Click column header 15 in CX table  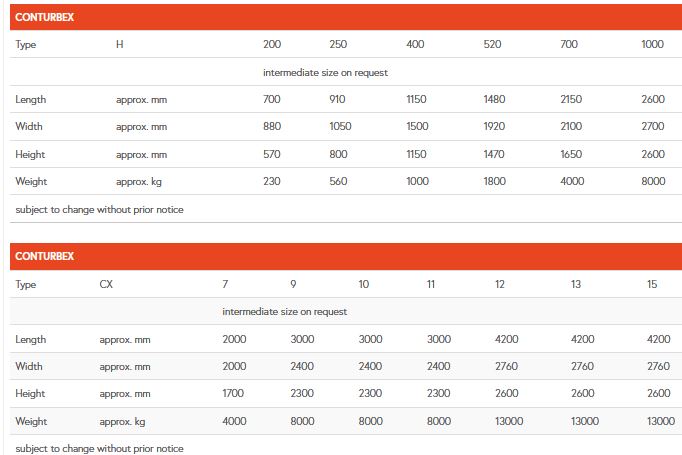pyautogui.click(x=652, y=284)
